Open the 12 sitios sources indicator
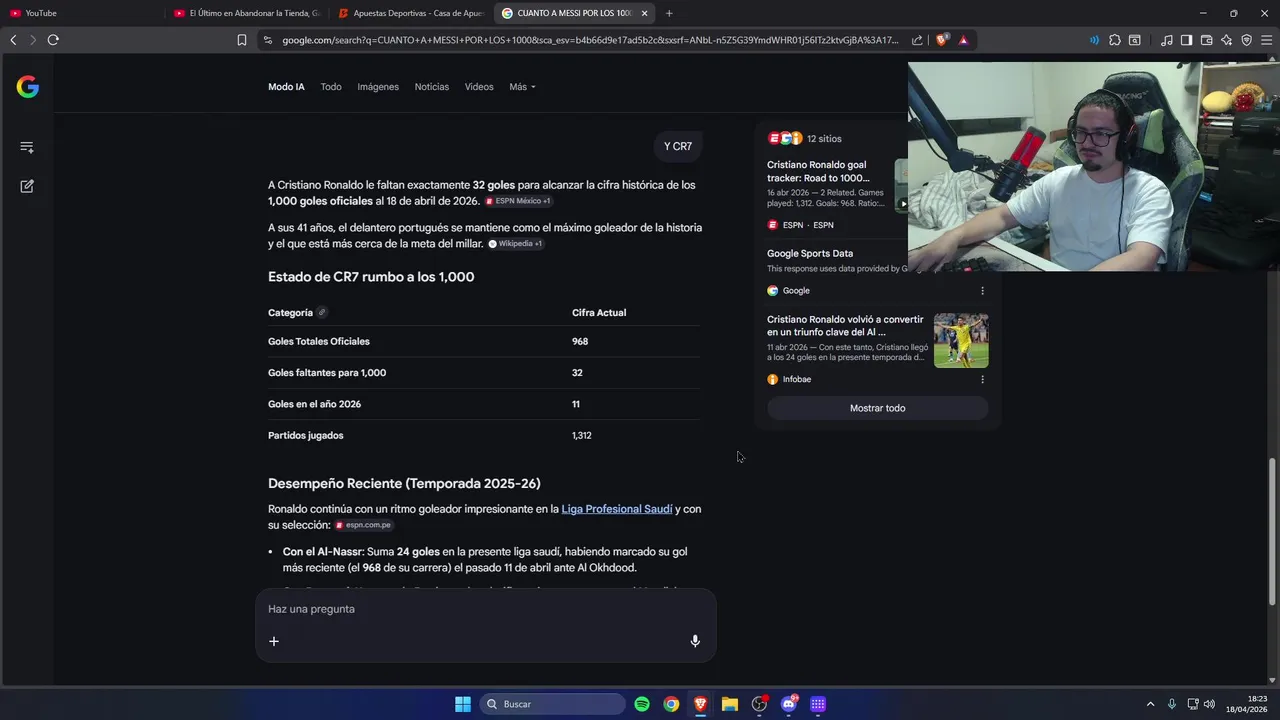The image size is (1280, 720). [x=805, y=139]
